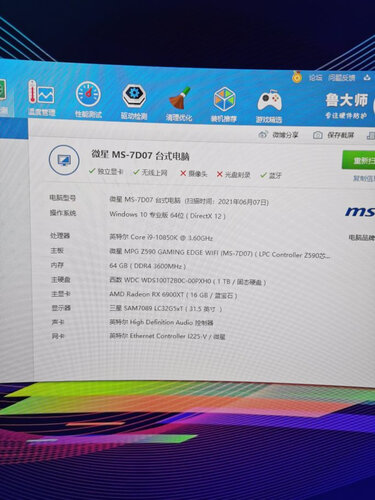
Task: Click the gold medal icon in title bar
Action: click(x=297, y=77)
